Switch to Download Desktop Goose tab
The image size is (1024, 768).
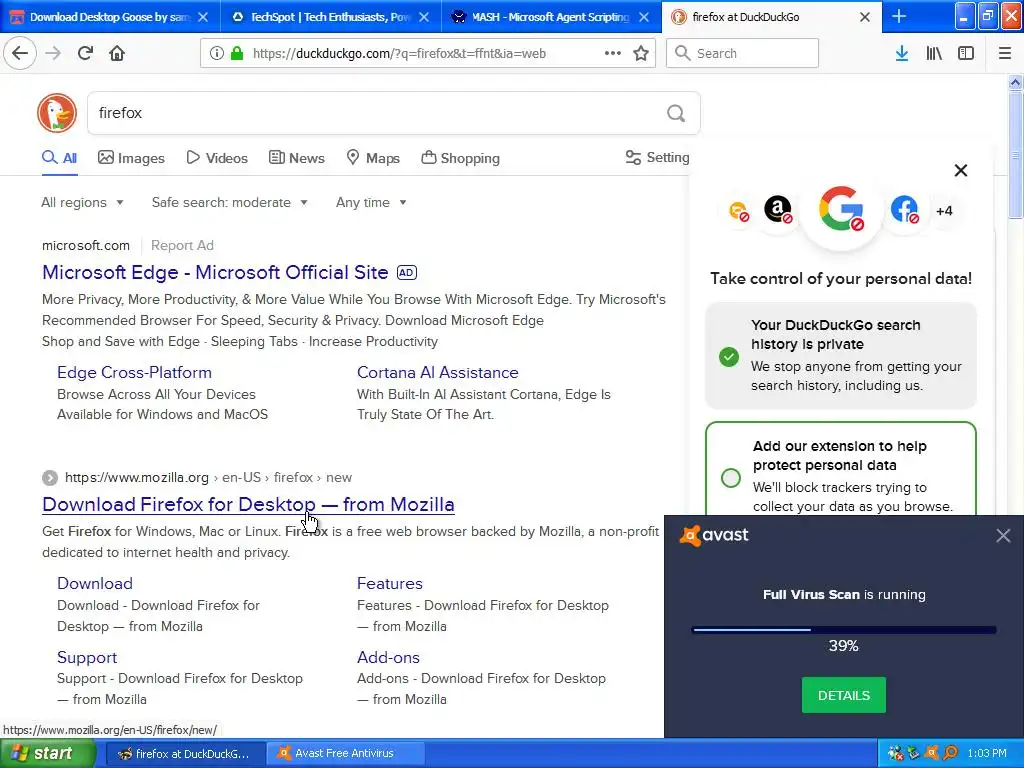110,17
